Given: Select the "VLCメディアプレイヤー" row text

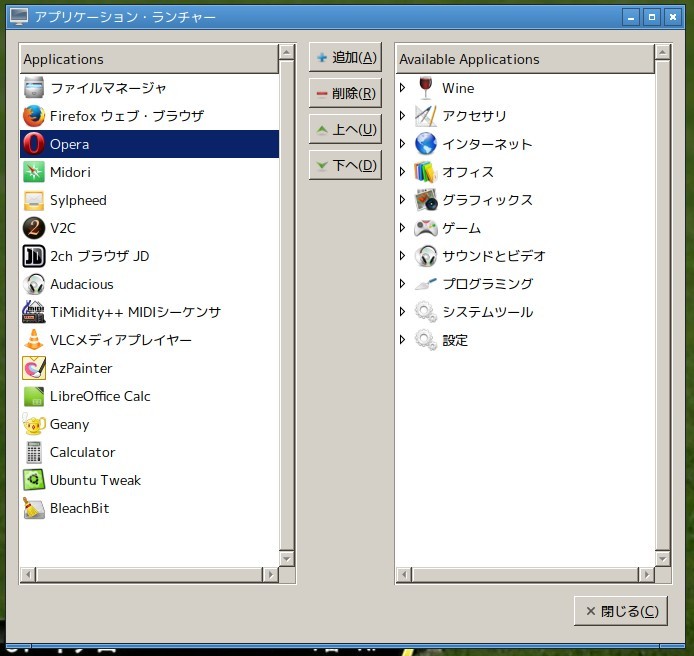Looking at the screenshot, I should pyautogui.click(x=121, y=340).
